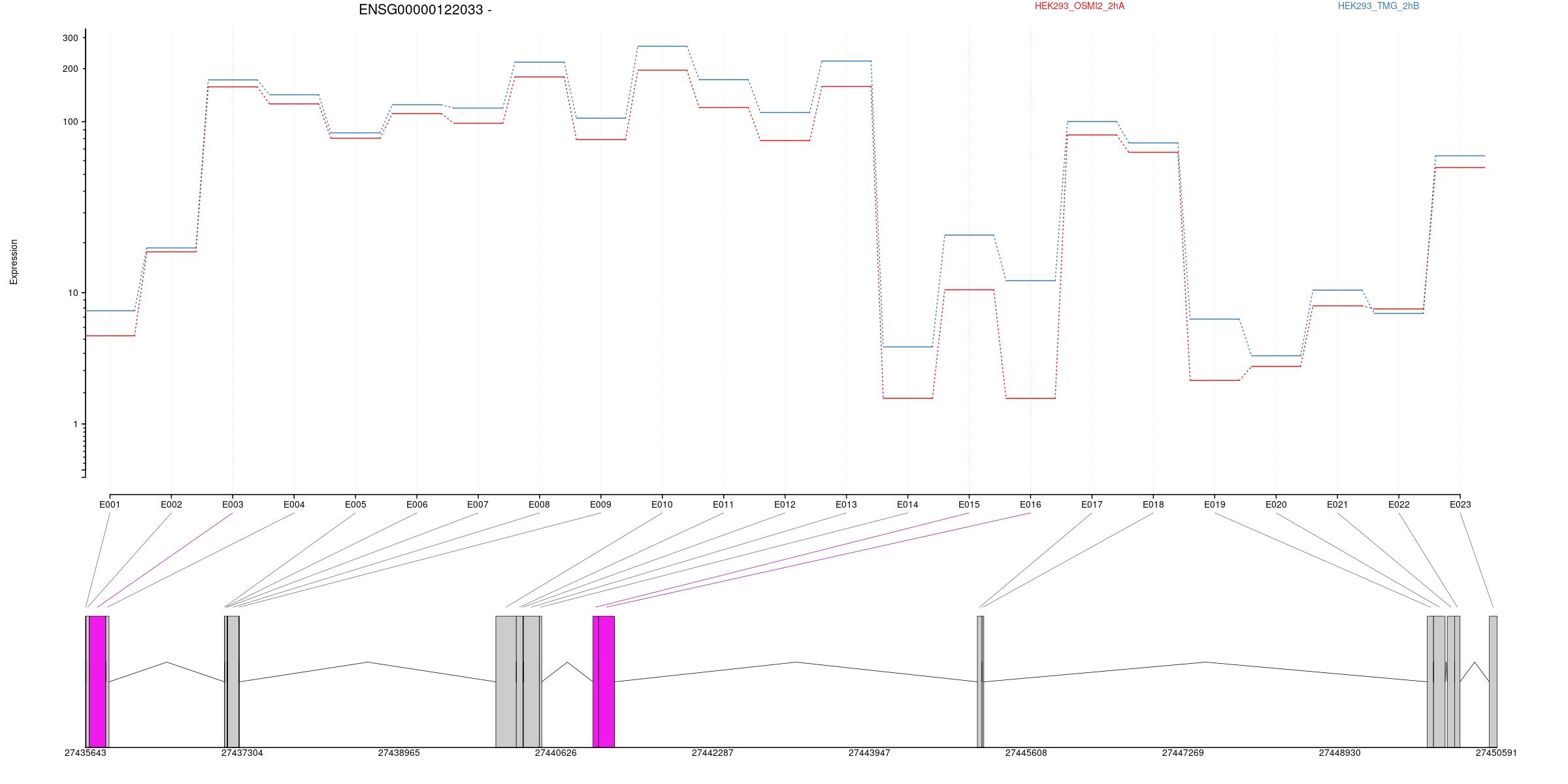
Task: Click genomic coordinate 27442287
Action: (x=713, y=753)
